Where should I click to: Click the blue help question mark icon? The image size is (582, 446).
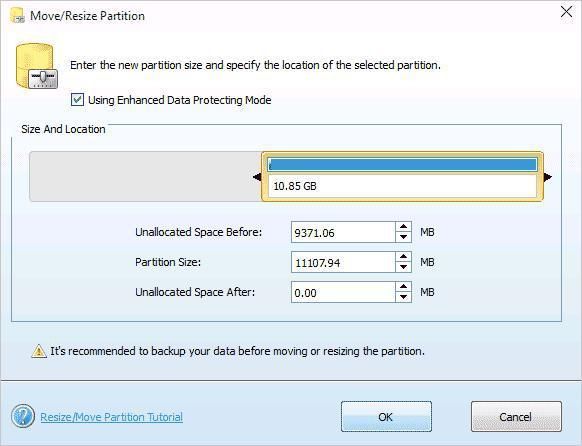23,416
